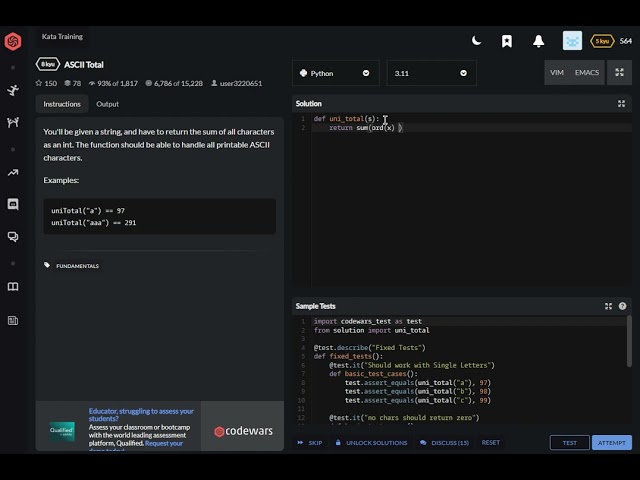Click the 8 kyu kata rank badge
Viewport: 640px width, 480px height.
point(48,64)
